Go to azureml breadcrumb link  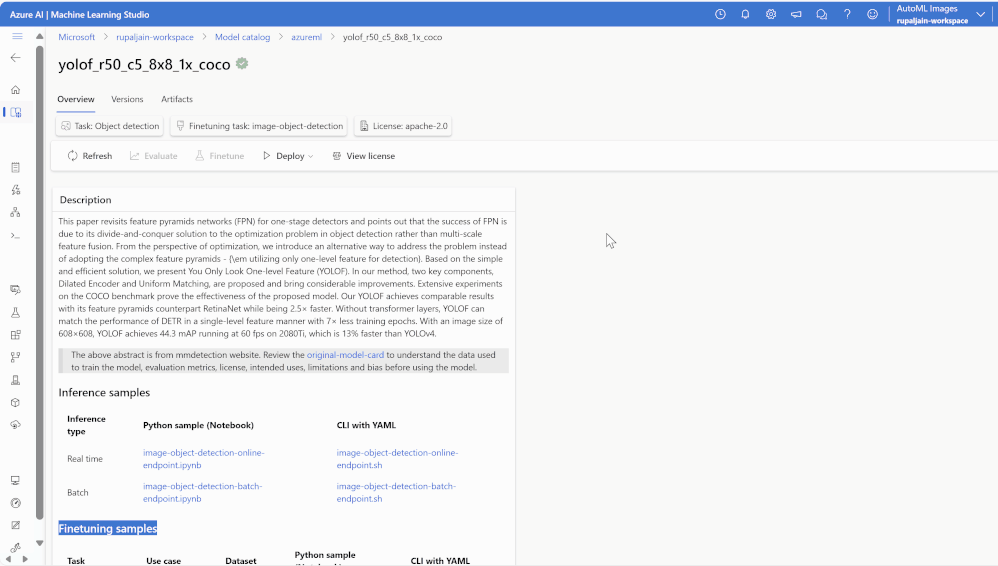tap(306, 37)
